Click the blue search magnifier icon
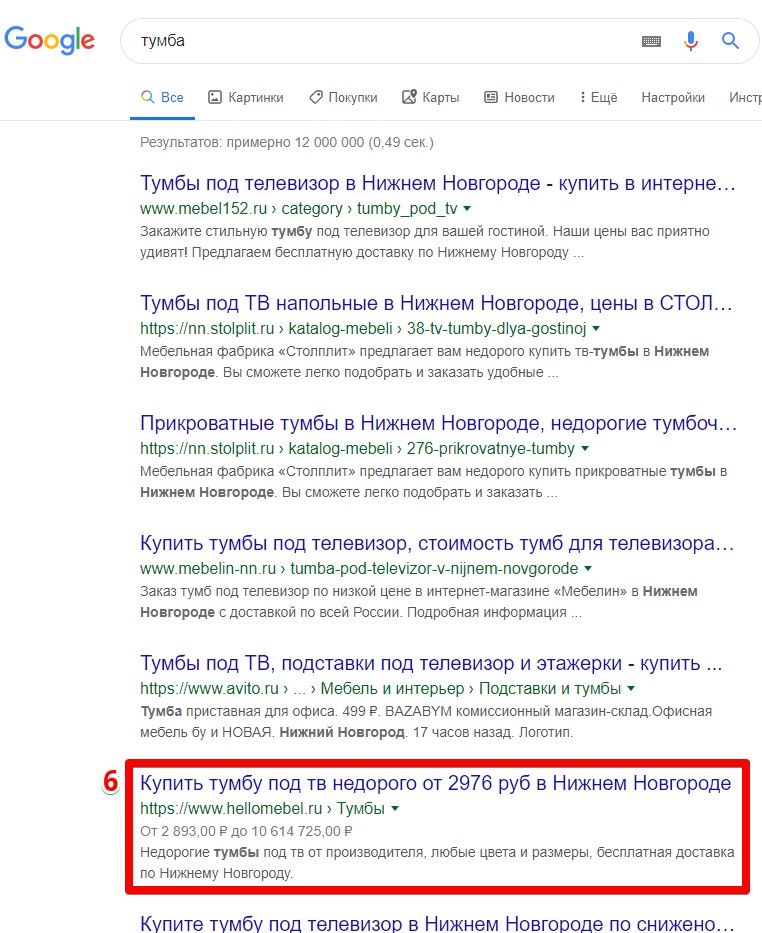 731,41
